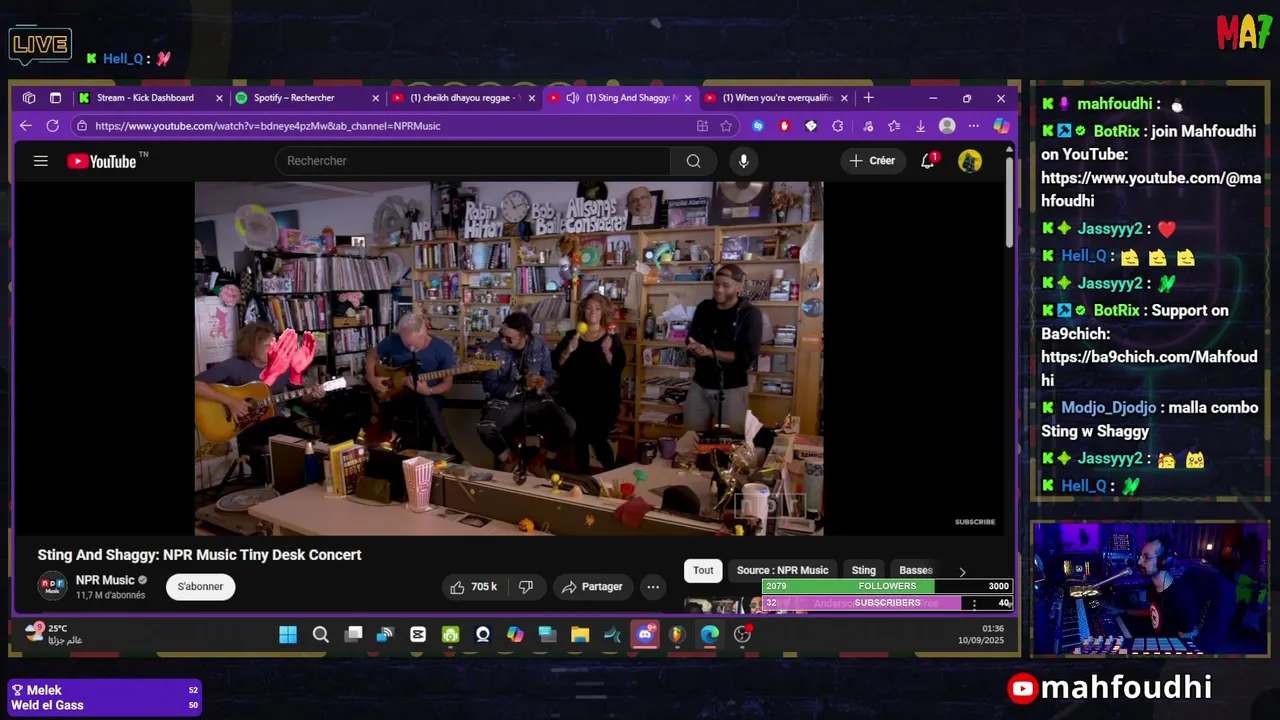Open the YouTube notifications bell
Viewport: 1280px width, 720px height.
928,161
